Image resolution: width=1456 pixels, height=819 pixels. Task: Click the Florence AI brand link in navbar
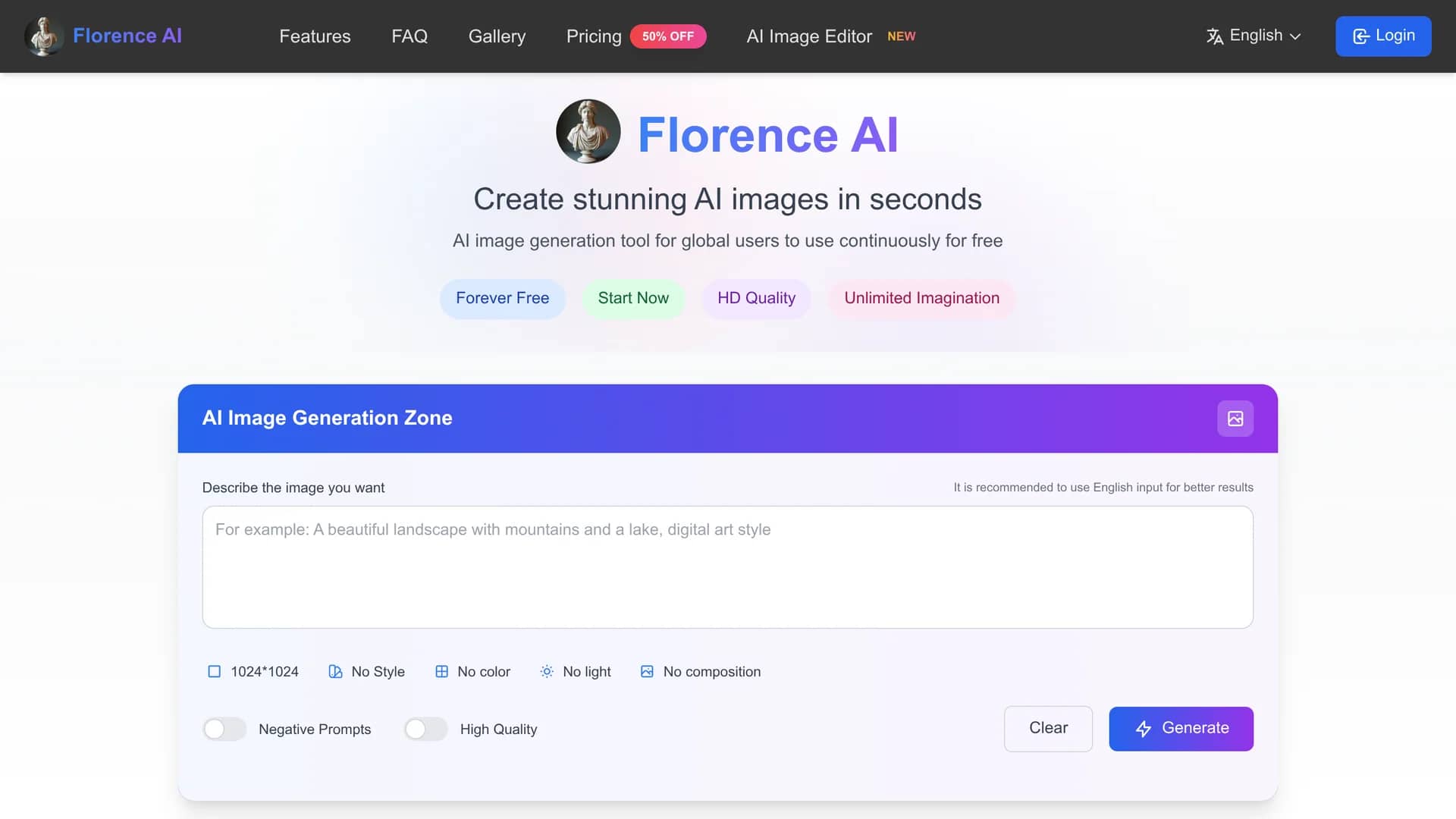point(127,36)
